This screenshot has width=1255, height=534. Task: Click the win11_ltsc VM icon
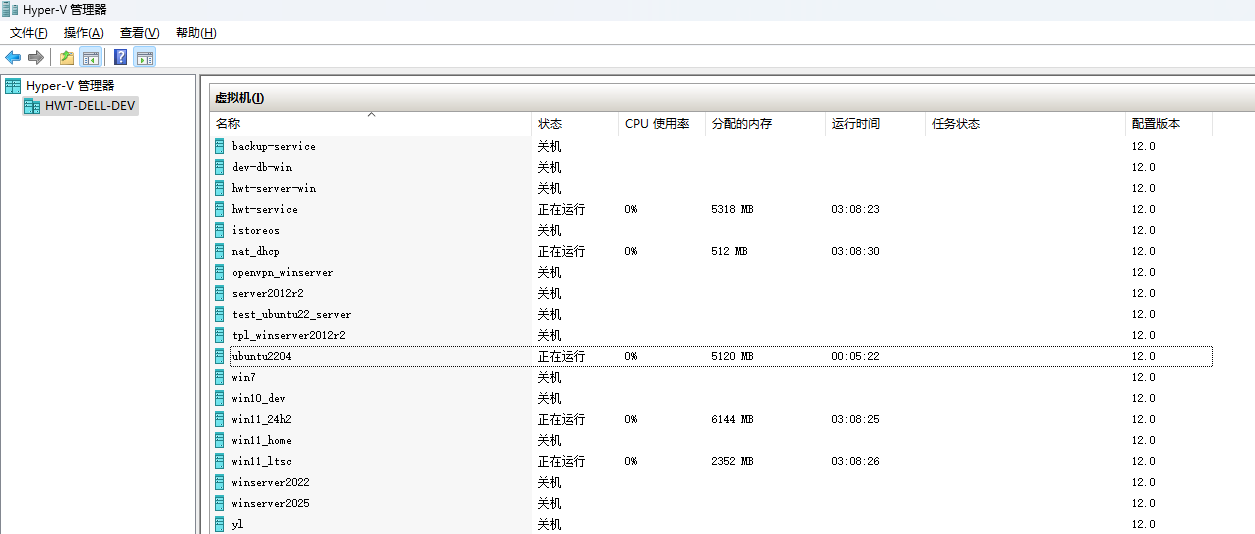(220, 461)
